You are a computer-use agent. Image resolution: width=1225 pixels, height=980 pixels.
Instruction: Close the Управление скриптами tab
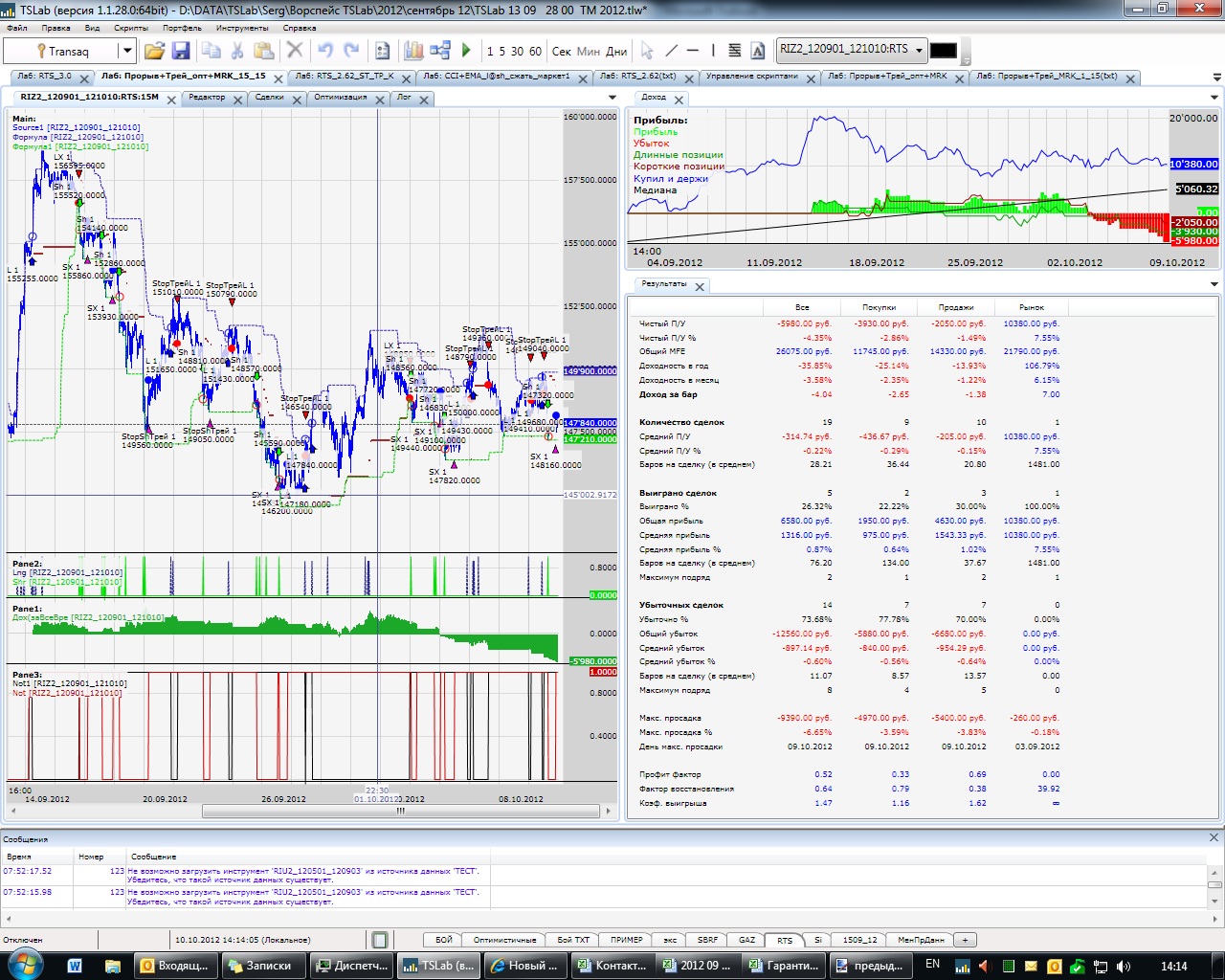pos(812,78)
